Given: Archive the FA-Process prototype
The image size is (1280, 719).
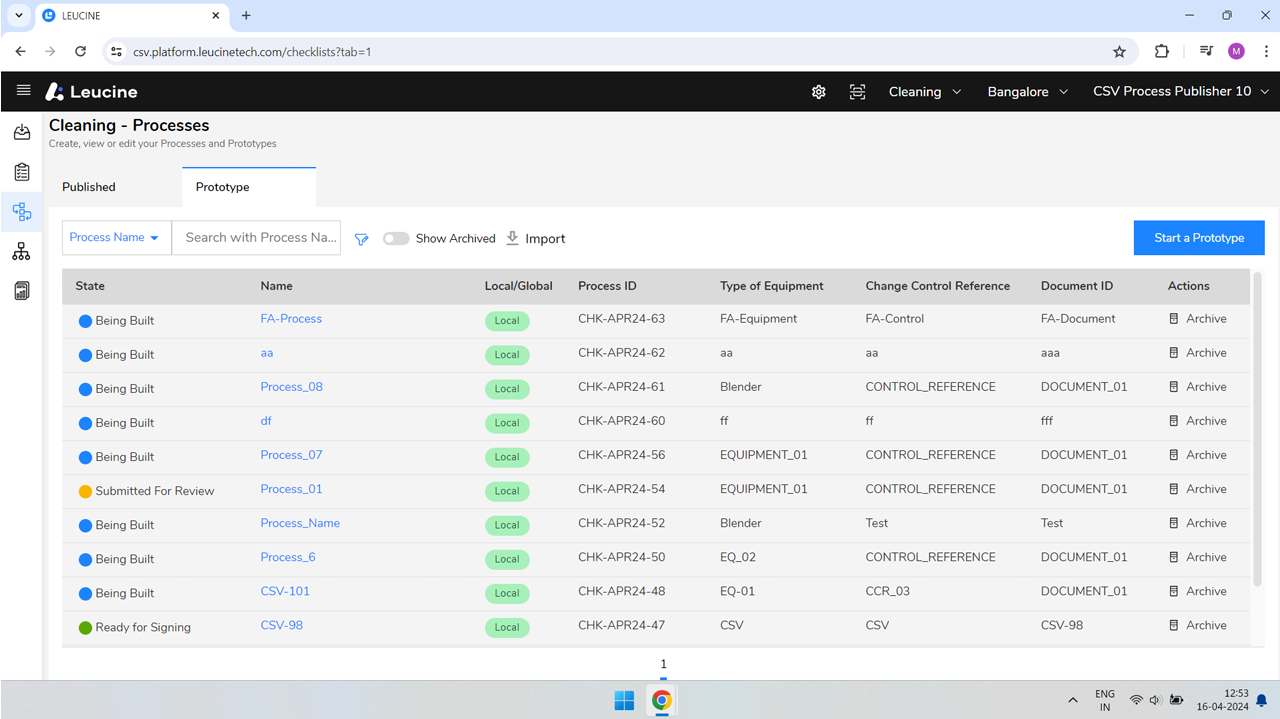Looking at the screenshot, I should (1199, 318).
